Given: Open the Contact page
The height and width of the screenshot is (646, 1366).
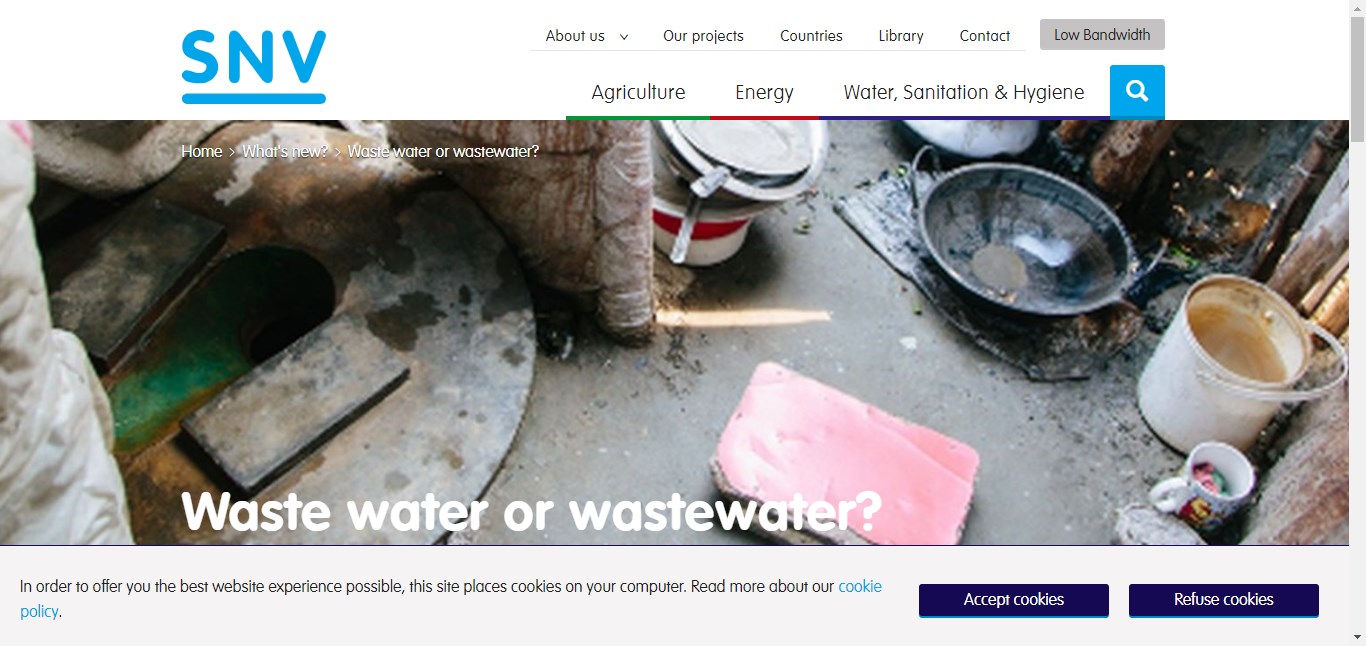Looking at the screenshot, I should [x=985, y=36].
